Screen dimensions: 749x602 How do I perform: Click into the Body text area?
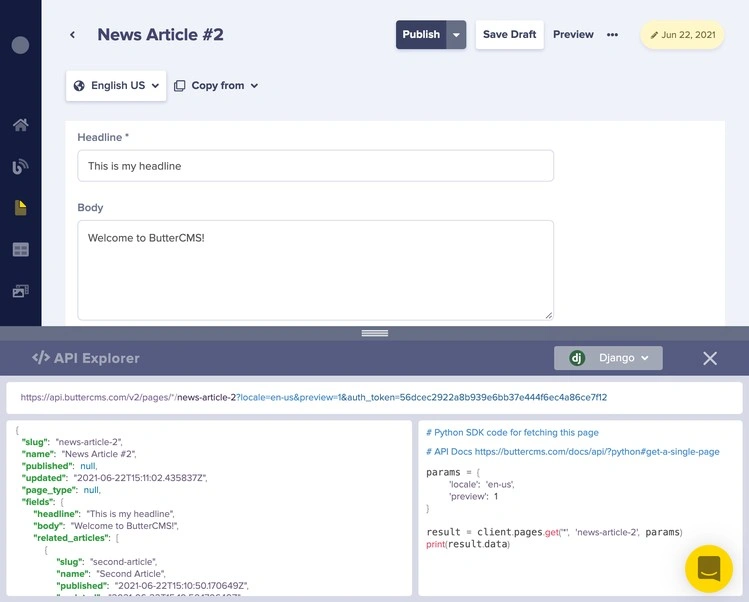pos(316,270)
